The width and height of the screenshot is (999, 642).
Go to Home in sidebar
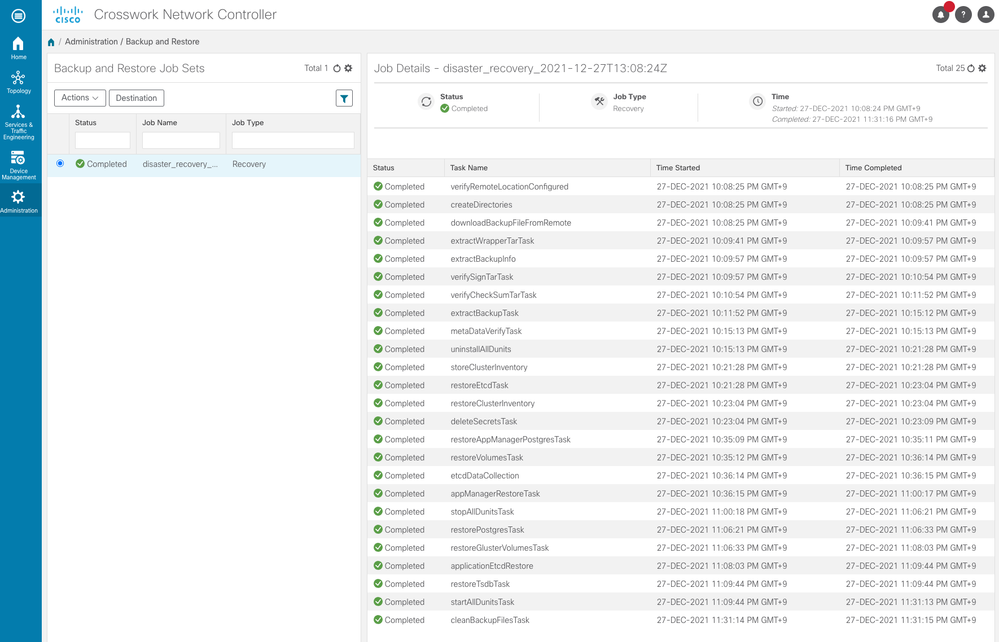click(18, 48)
